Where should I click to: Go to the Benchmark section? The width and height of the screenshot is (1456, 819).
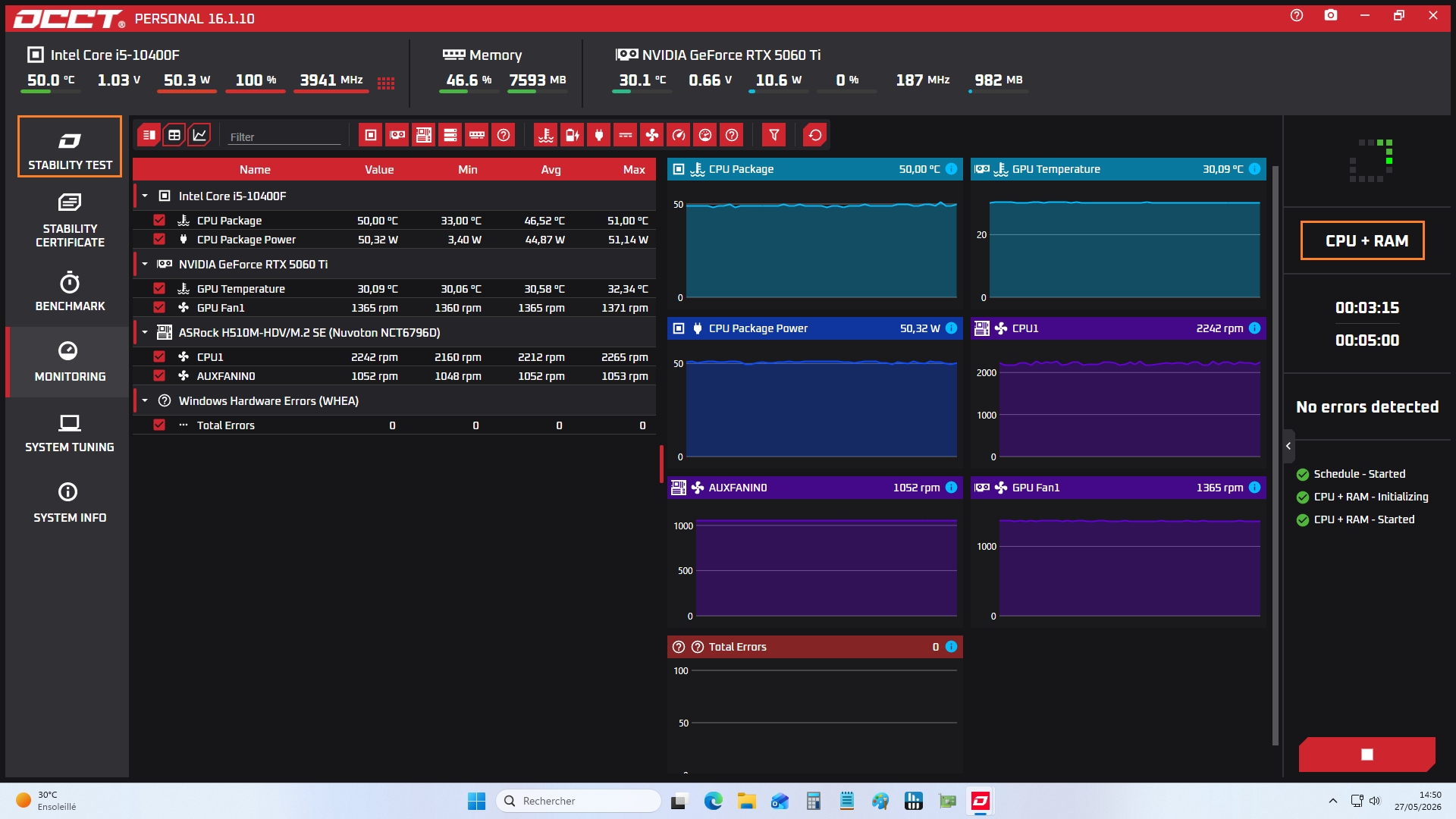pos(70,291)
